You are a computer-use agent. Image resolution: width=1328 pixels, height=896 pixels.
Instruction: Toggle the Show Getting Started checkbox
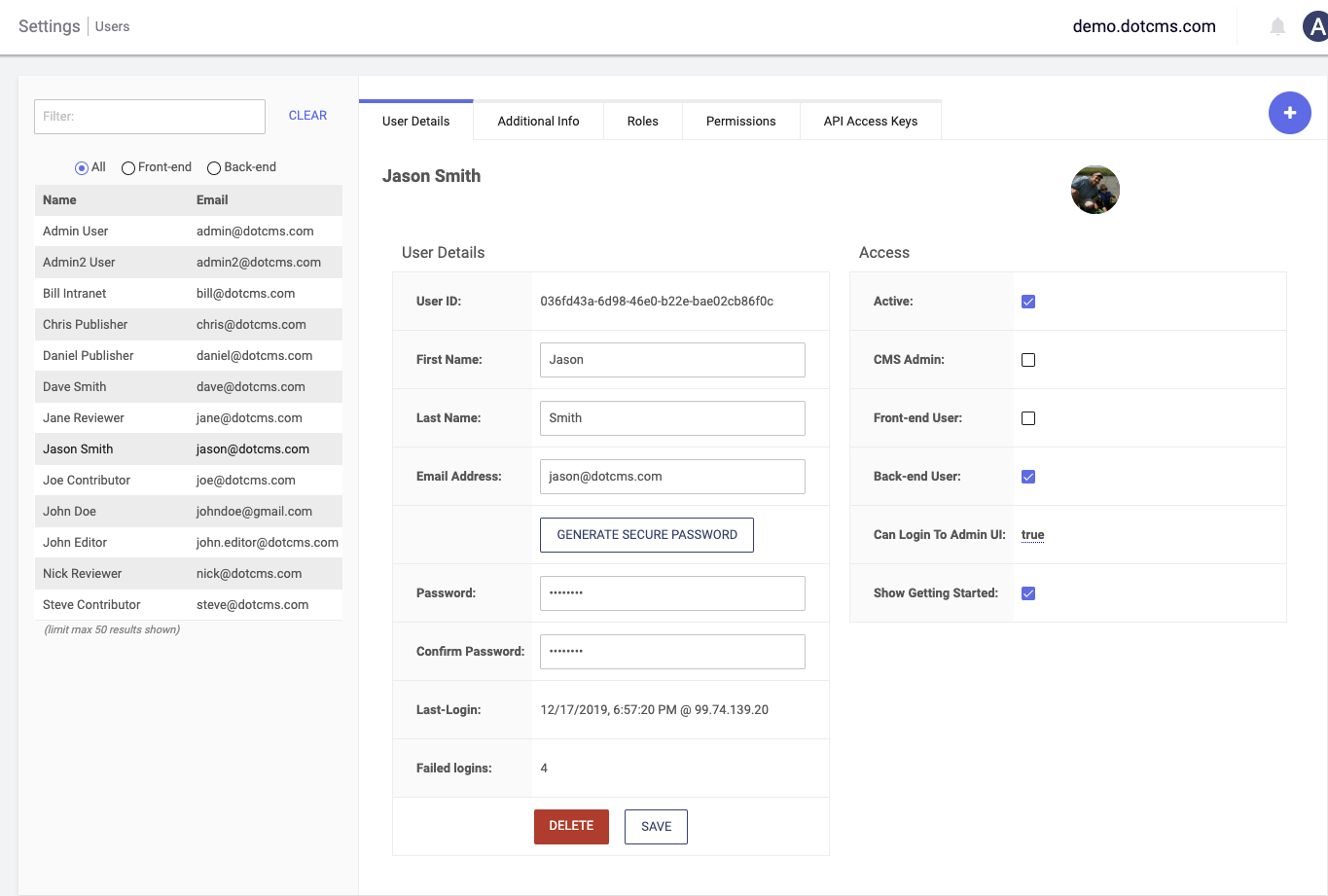tap(1028, 593)
